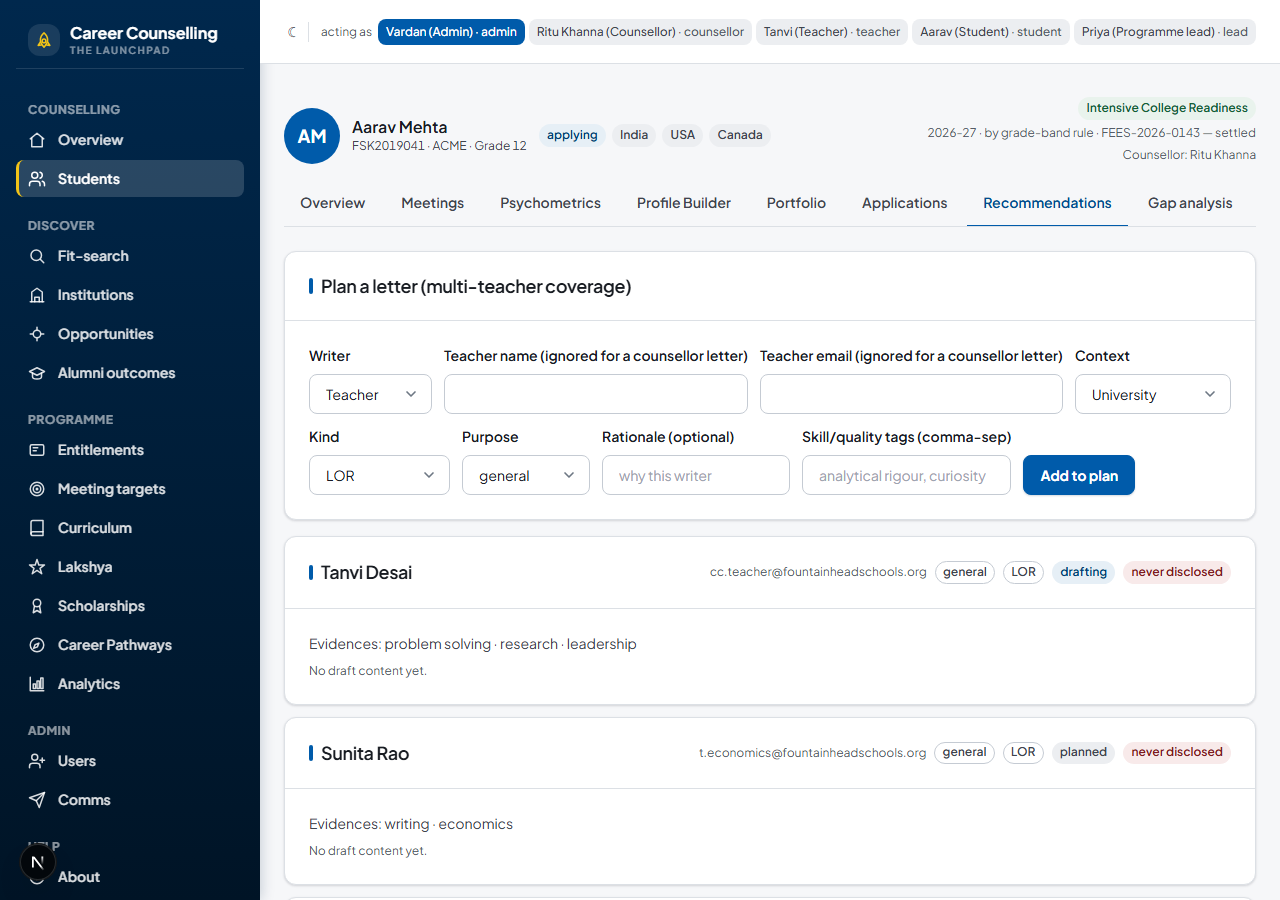Image resolution: width=1280 pixels, height=900 pixels.
Task: Click the Rationale 'why this writer' field
Action: [696, 475]
